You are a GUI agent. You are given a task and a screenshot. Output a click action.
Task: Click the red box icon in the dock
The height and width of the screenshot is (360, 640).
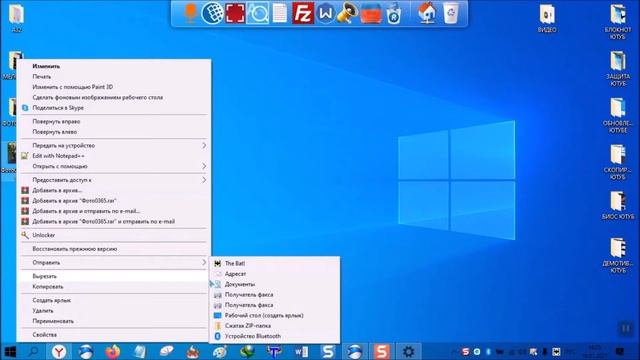click(371, 13)
